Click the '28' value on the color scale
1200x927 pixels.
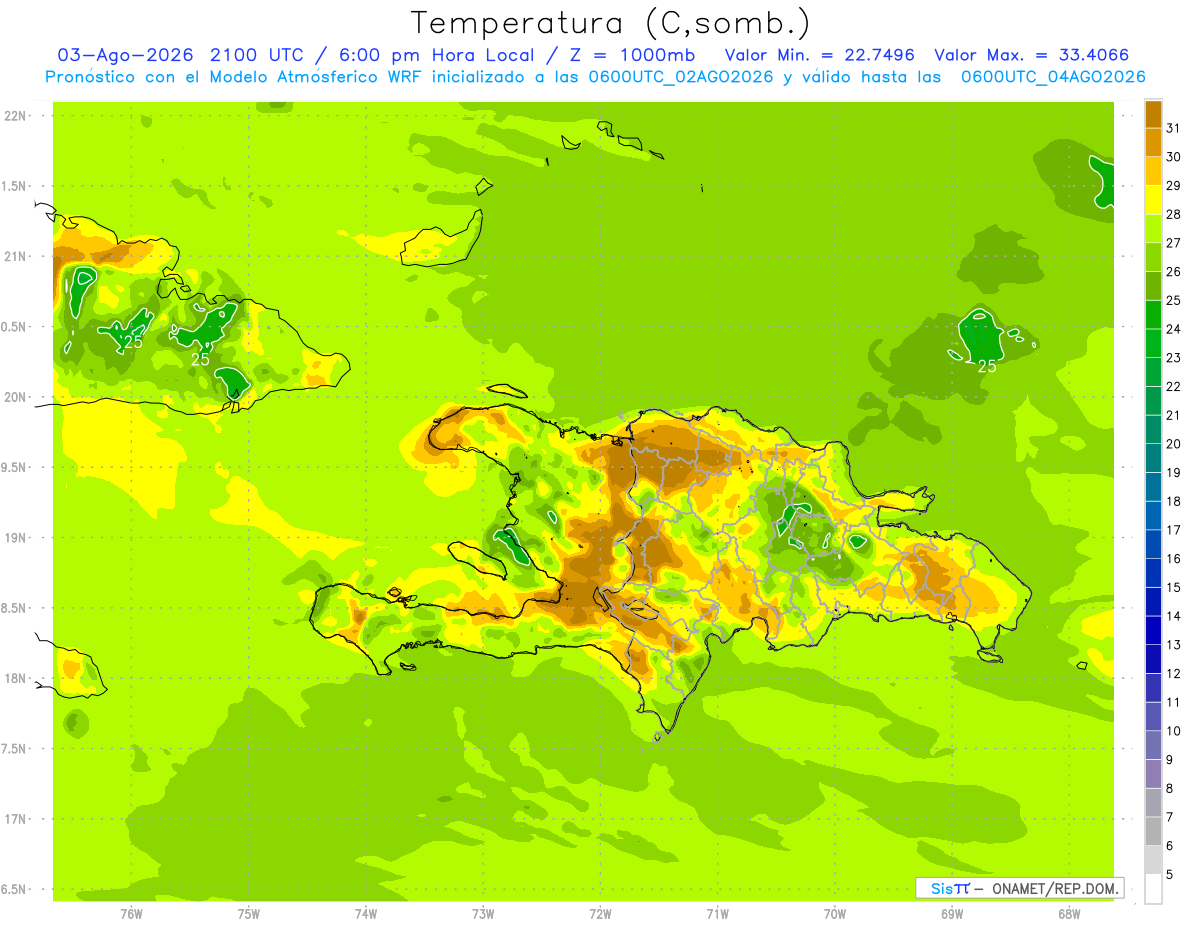coord(1174,214)
